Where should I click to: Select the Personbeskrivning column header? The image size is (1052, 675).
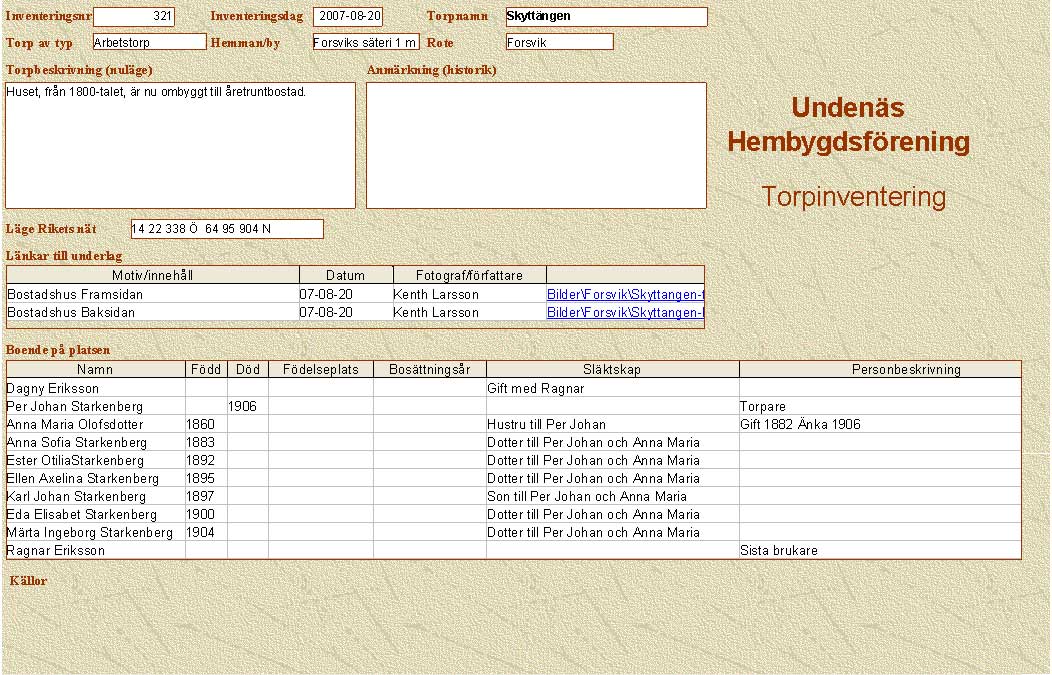[879, 370]
